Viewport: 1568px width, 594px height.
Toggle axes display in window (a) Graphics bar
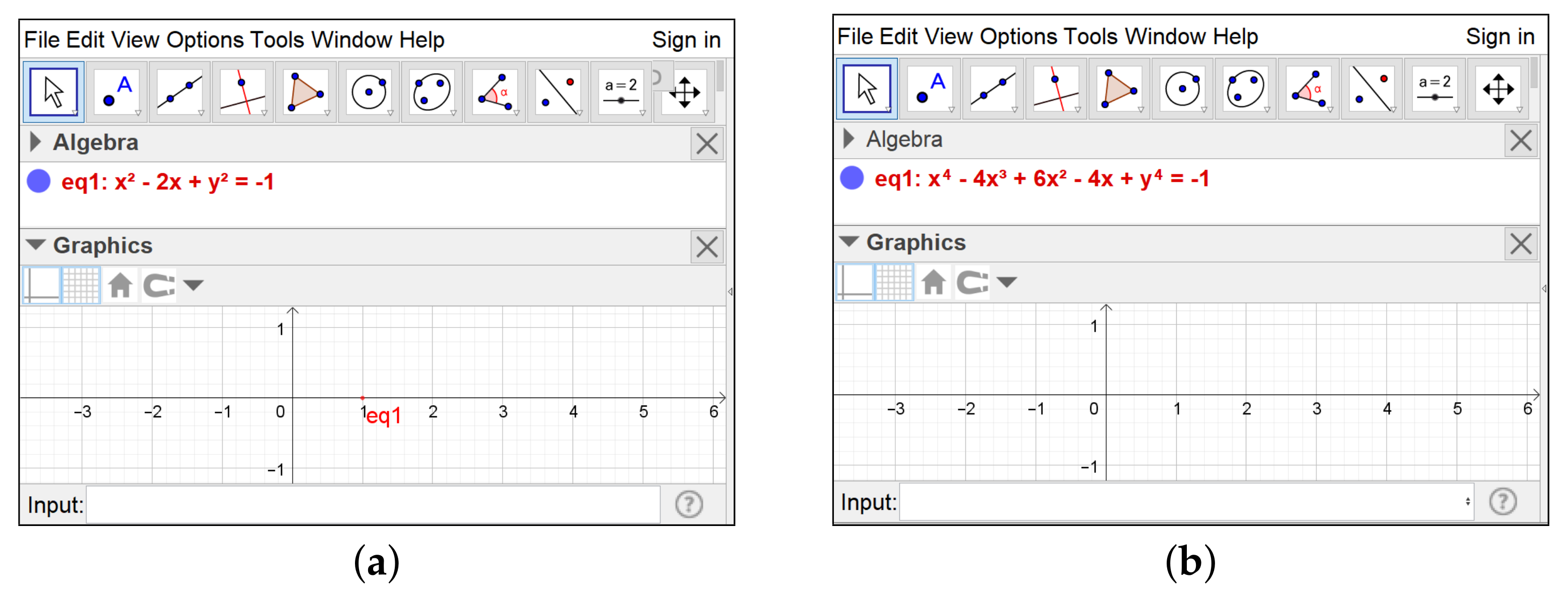(42, 285)
